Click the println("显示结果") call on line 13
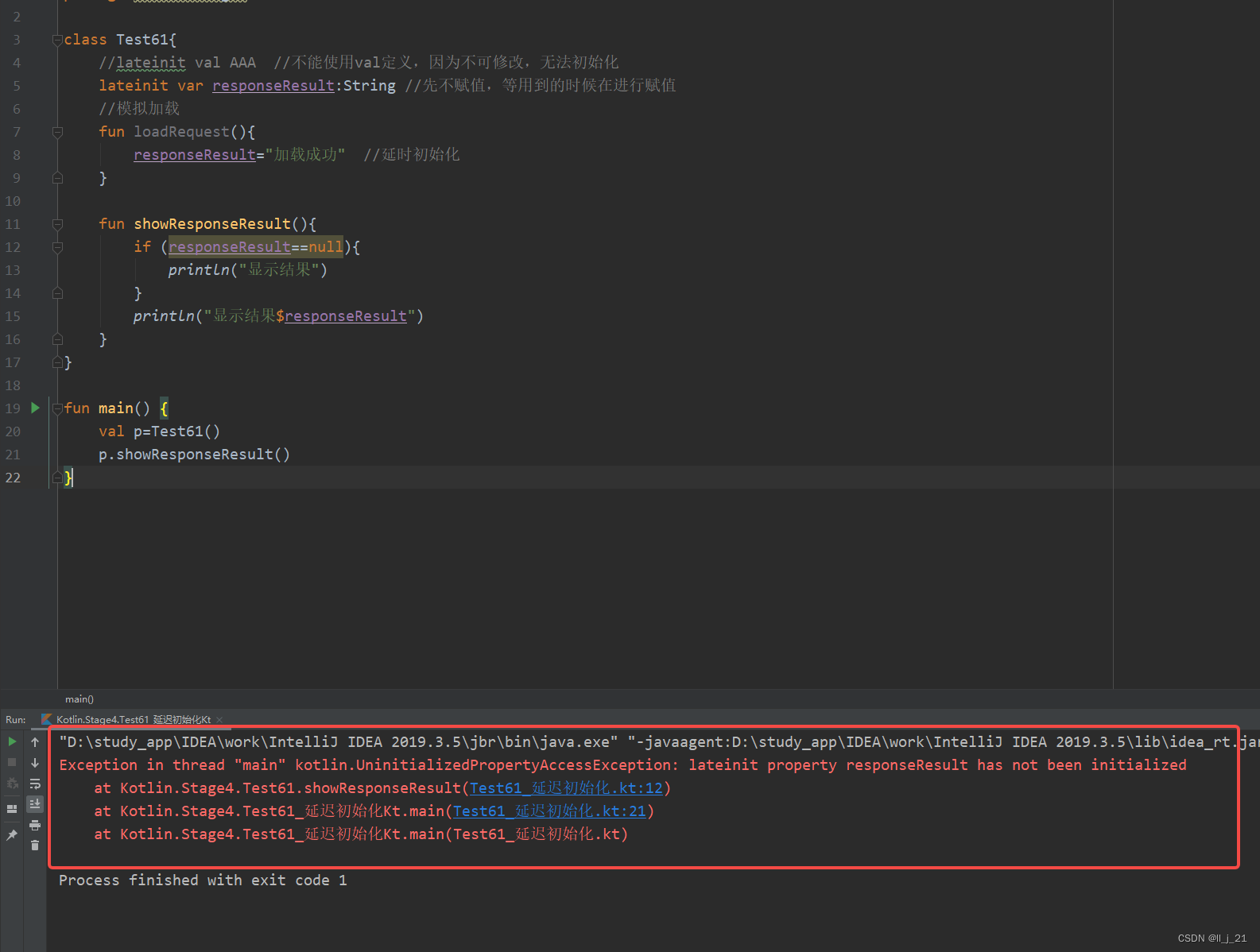Image resolution: width=1260 pixels, height=952 pixels. (248, 270)
